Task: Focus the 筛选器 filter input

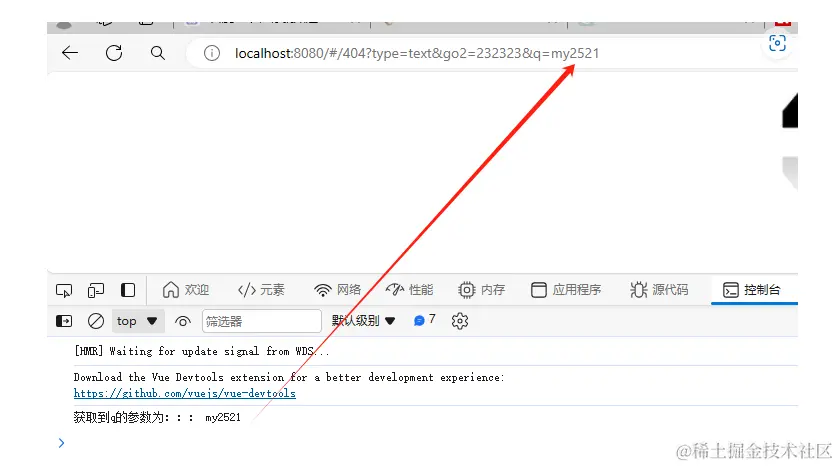Action: pyautogui.click(x=262, y=321)
